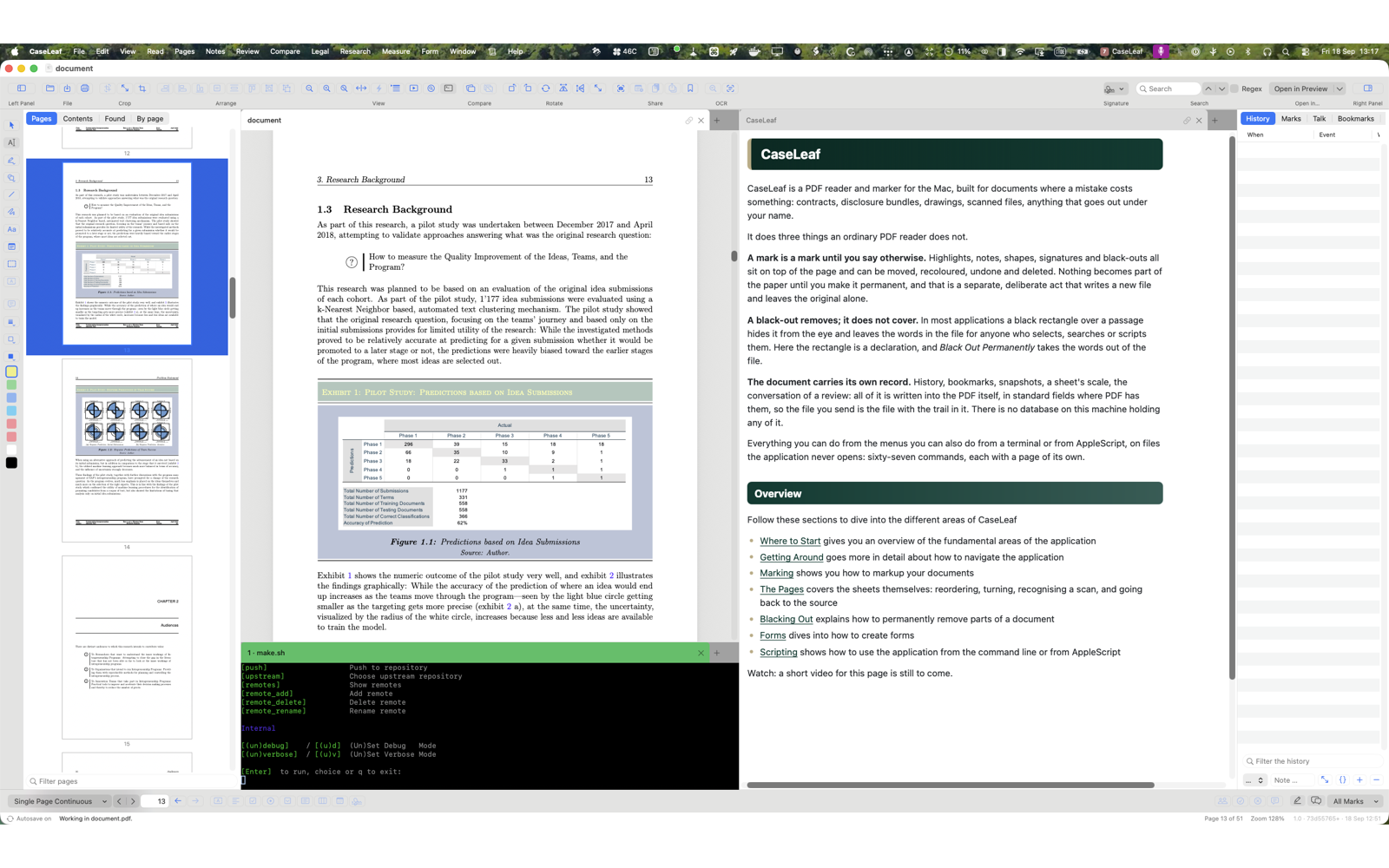Screen dimensions: 1389x868
Task: Select the straight line drawing tool
Action: tap(11, 194)
